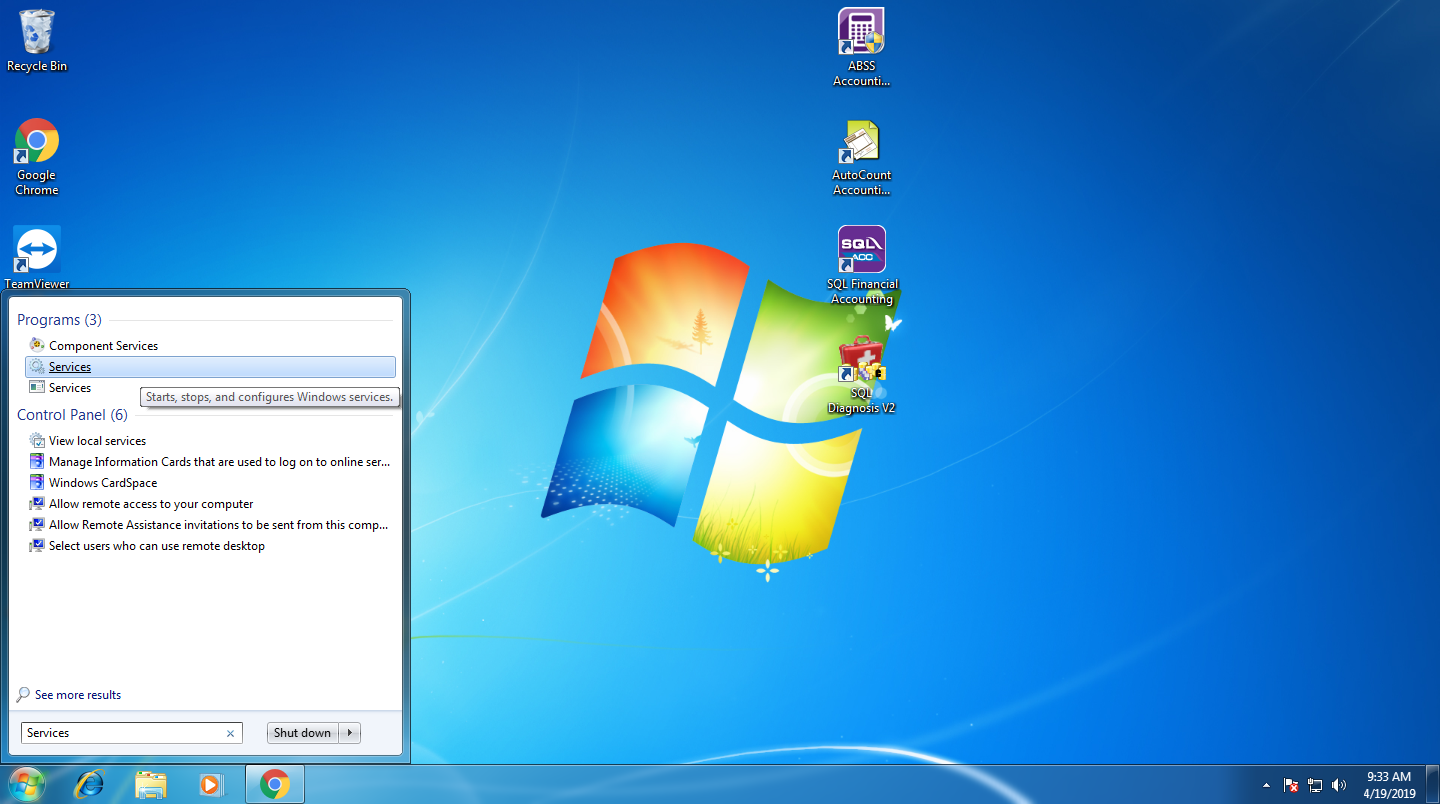Open the ABSS Accounting desktop shortcut
The image size is (1440, 804).
(861, 47)
